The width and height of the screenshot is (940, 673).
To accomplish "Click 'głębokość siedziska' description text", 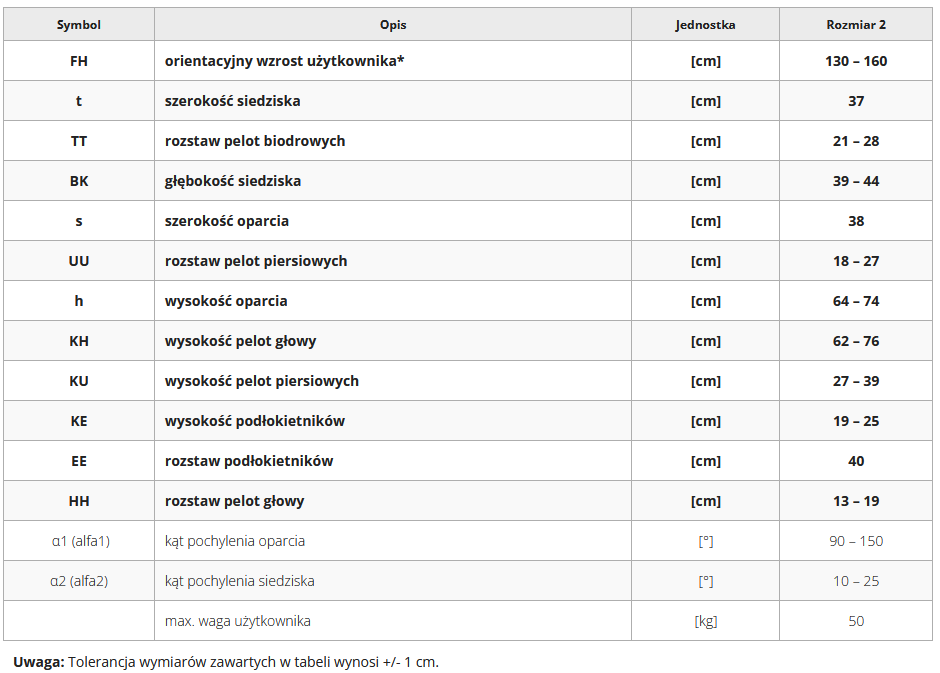I will coord(233,181).
